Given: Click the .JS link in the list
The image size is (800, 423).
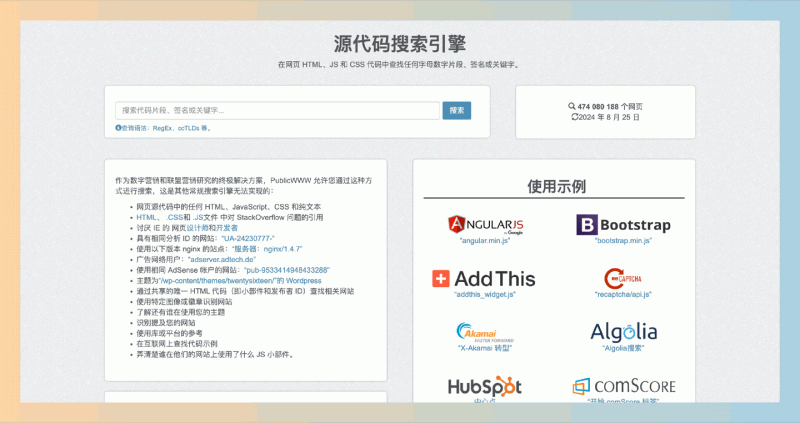Looking at the screenshot, I should [x=198, y=217].
